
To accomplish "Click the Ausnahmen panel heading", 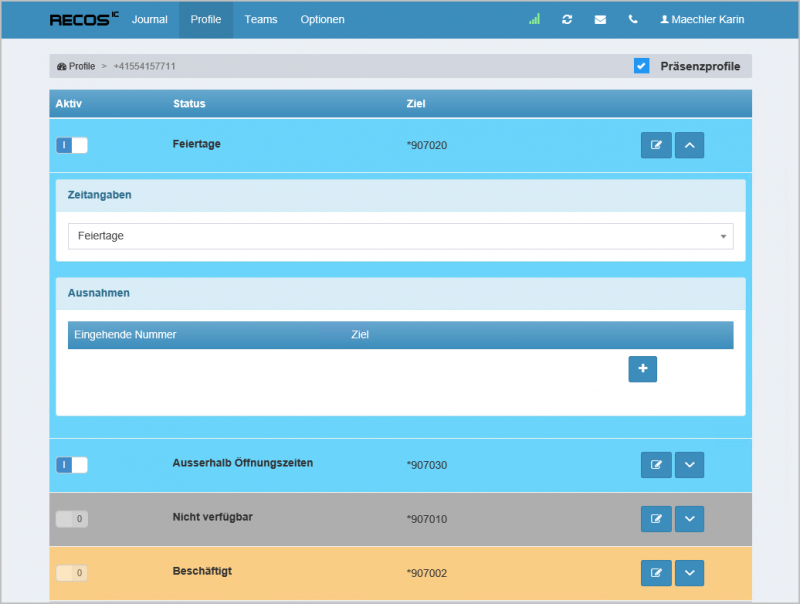I will click(x=98, y=293).
